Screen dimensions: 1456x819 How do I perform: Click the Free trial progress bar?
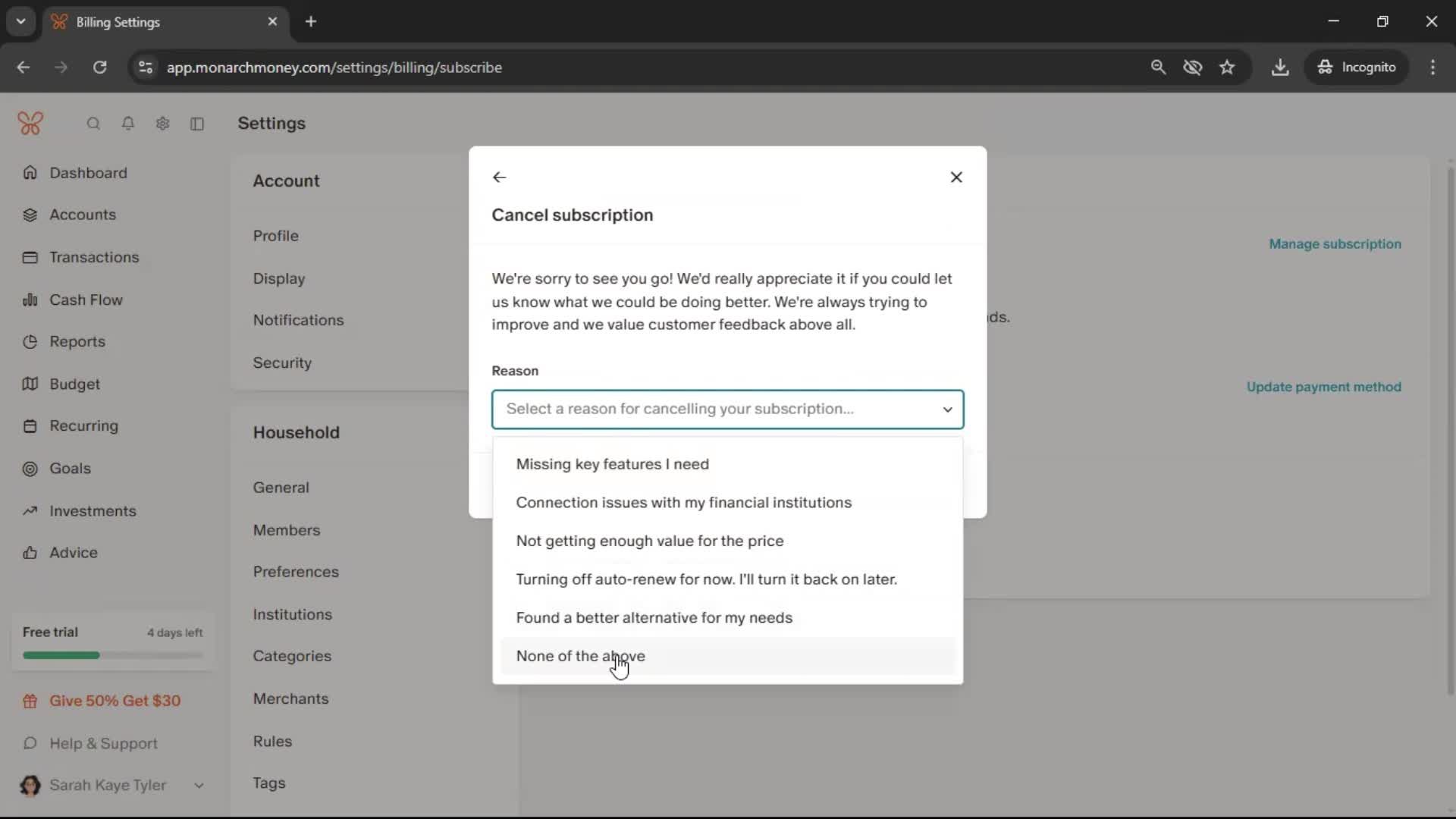point(112,655)
